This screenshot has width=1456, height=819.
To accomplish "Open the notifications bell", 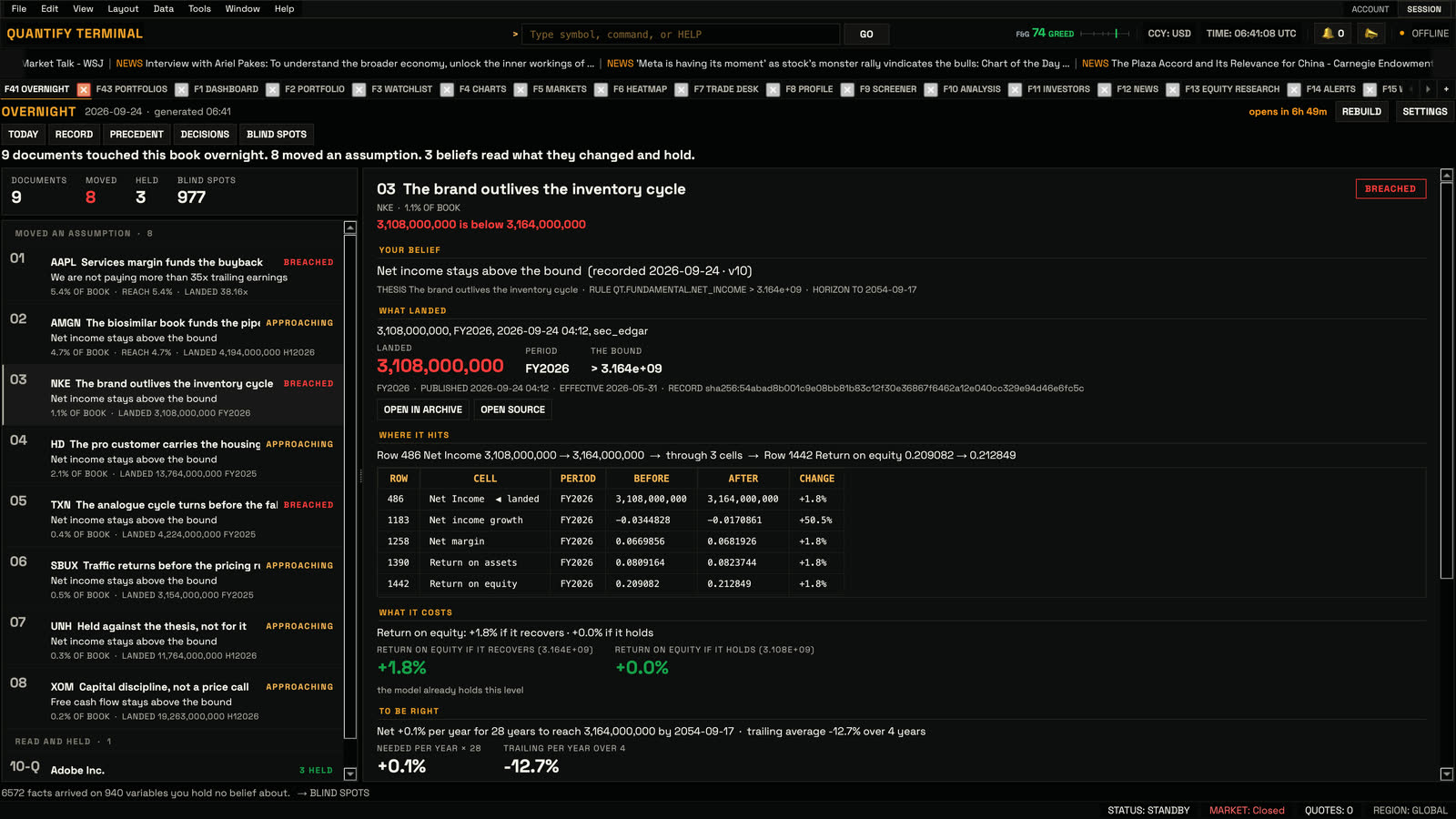I will tap(1333, 34).
